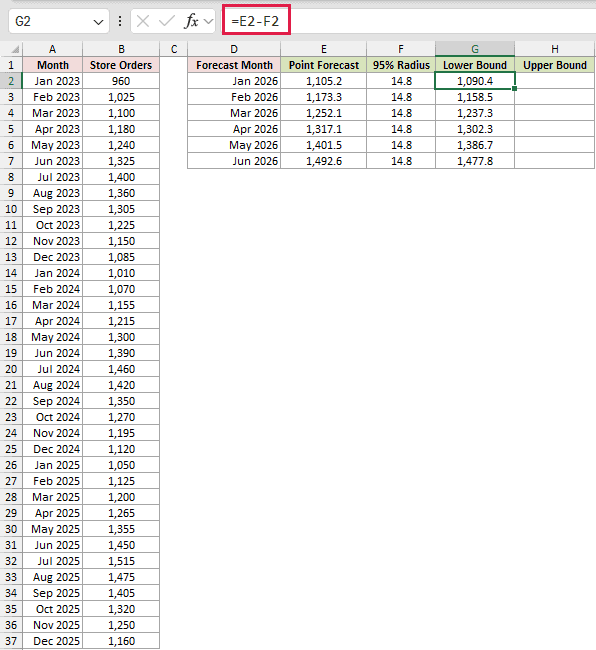Select row 37 header
Image resolution: width=596 pixels, height=650 pixels.
point(11,641)
